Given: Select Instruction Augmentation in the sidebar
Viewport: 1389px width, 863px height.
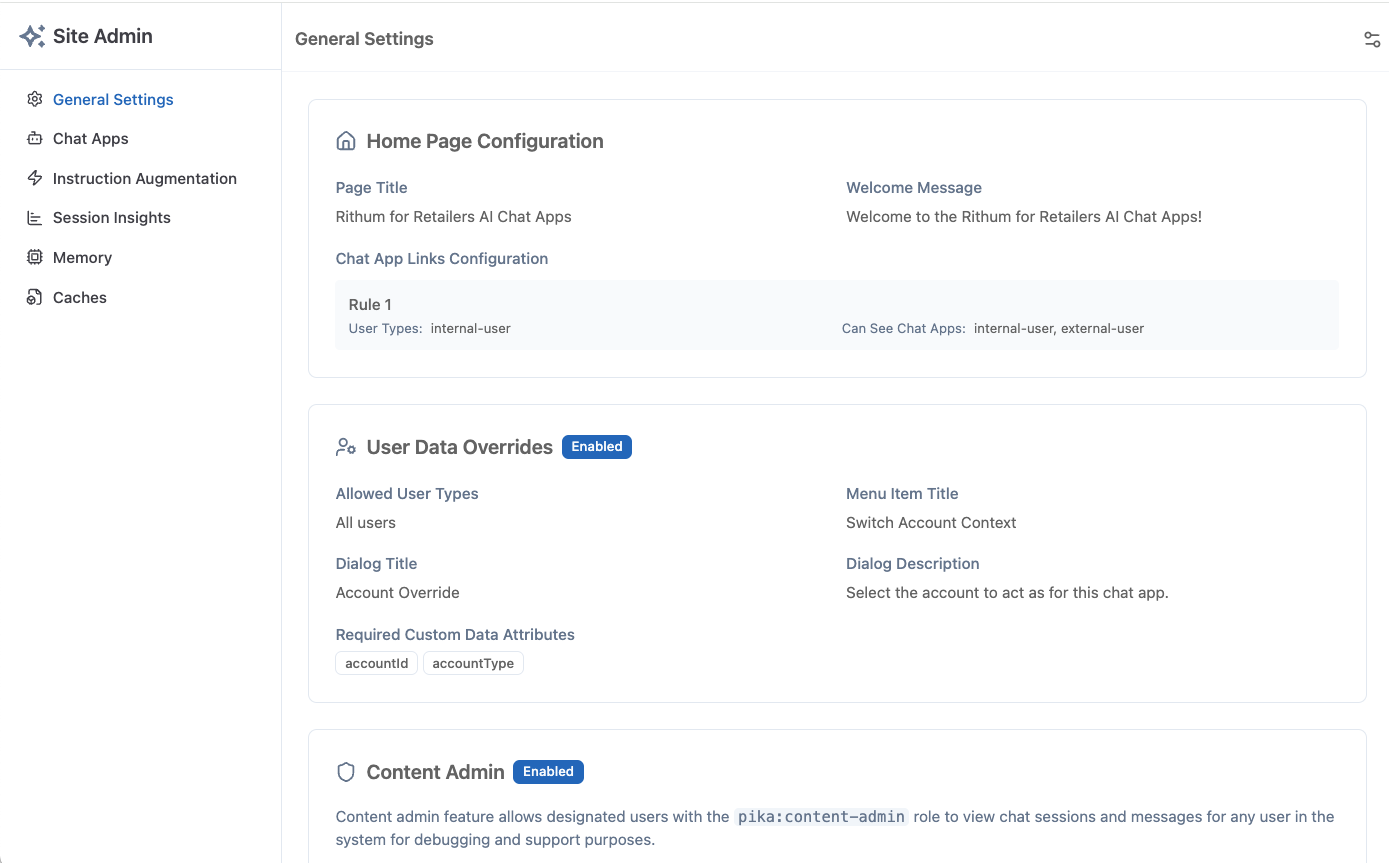Looking at the screenshot, I should pyautogui.click(x=145, y=178).
